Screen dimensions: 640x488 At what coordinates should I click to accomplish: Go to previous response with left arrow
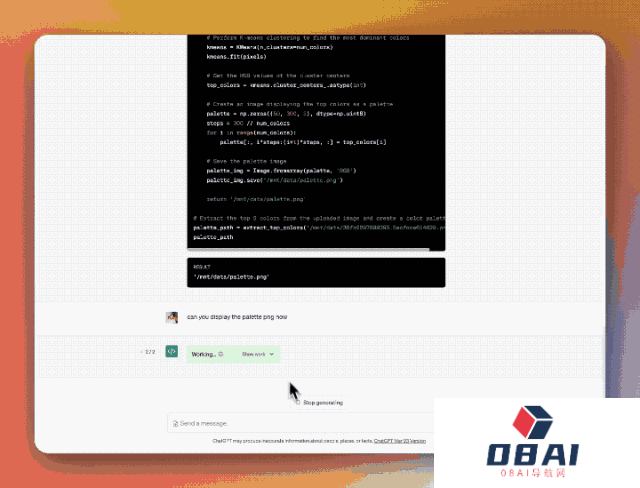pyautogui.click(x=142, y=352)
